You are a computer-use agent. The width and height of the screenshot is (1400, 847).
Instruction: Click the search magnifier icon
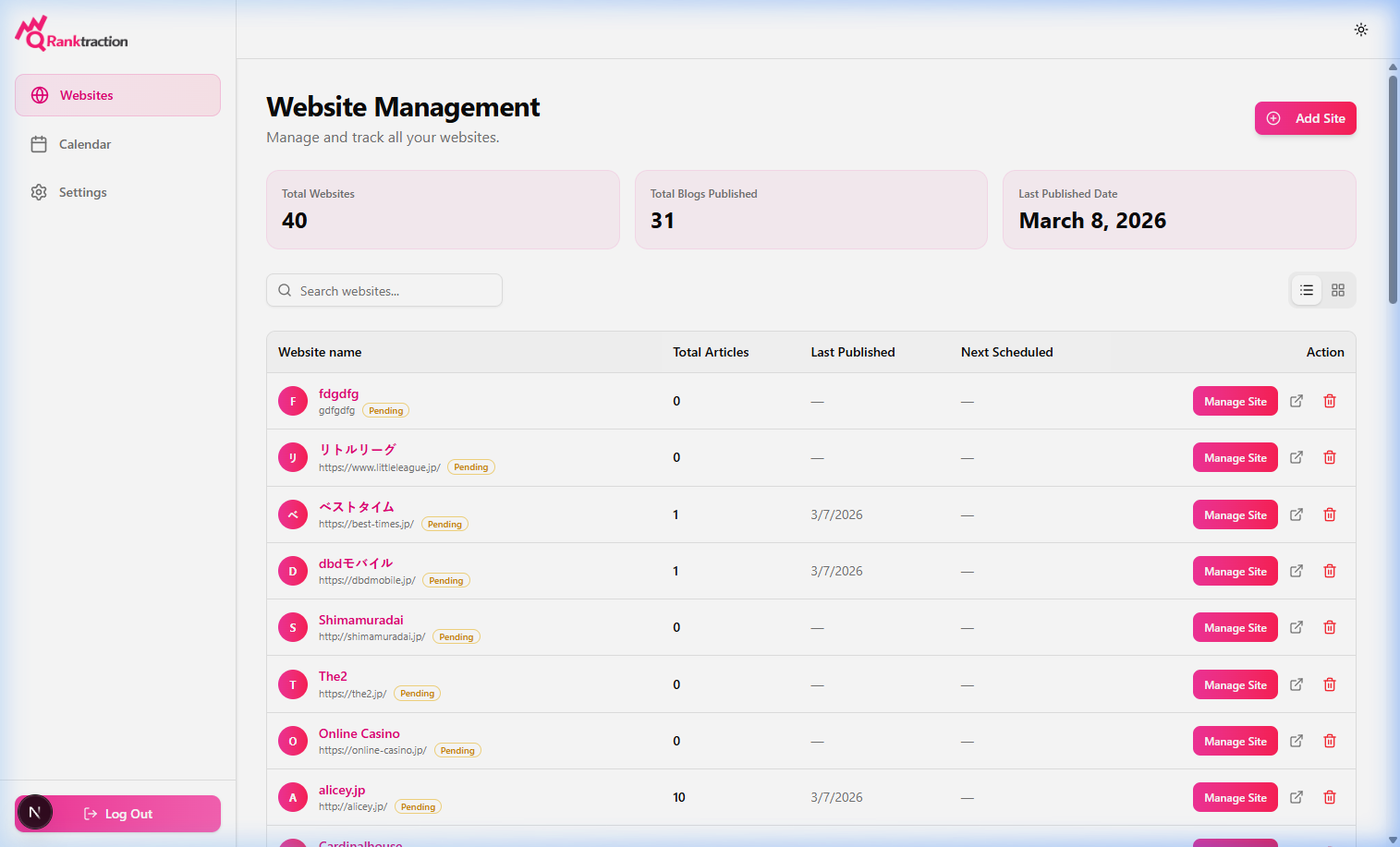click(285, 290)
